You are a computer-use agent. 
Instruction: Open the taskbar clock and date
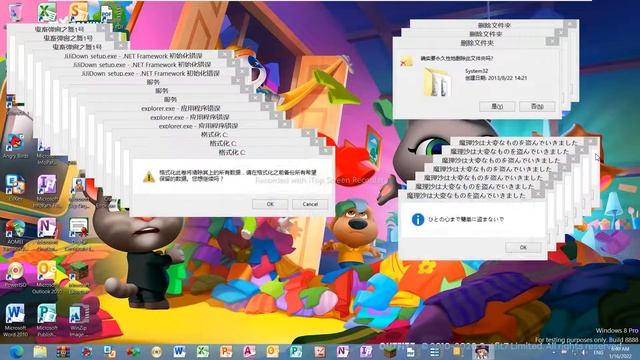coord(620,352)
